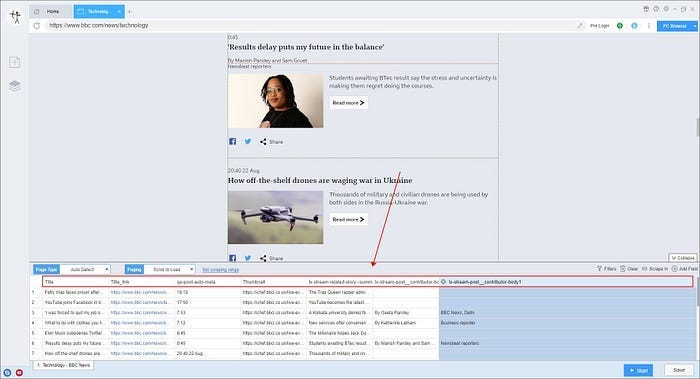Click the field settings icon on contributor-body1 column
The image size is (700, 379).
(443, 282)
